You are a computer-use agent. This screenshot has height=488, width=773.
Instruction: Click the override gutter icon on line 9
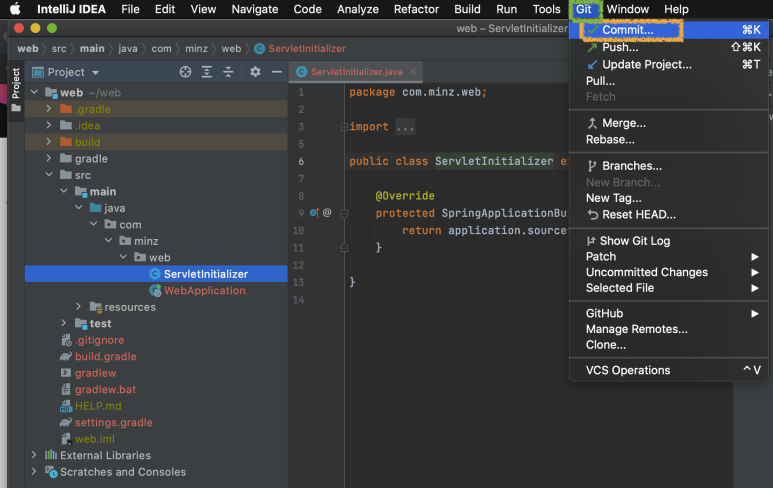click(314, 213)
